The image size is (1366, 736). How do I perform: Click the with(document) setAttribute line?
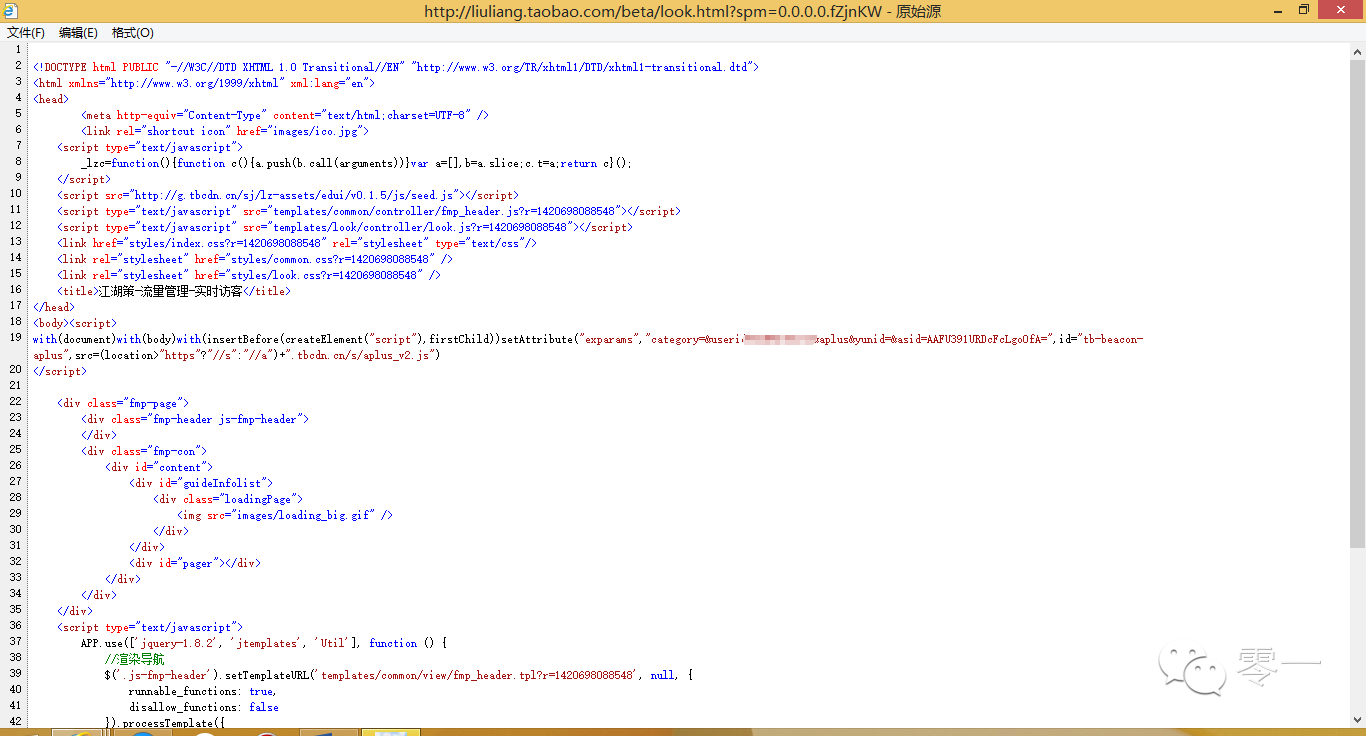(588, 339)
